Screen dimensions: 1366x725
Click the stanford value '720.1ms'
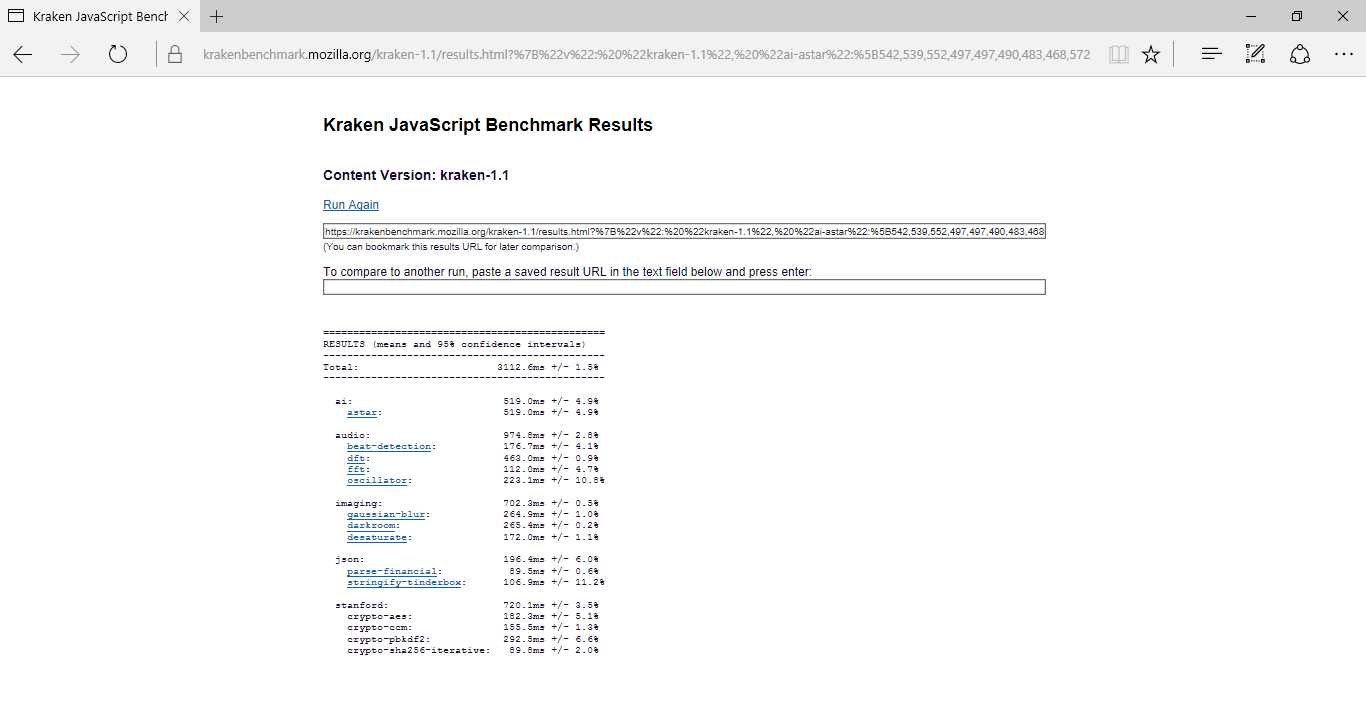coord(524,605)
